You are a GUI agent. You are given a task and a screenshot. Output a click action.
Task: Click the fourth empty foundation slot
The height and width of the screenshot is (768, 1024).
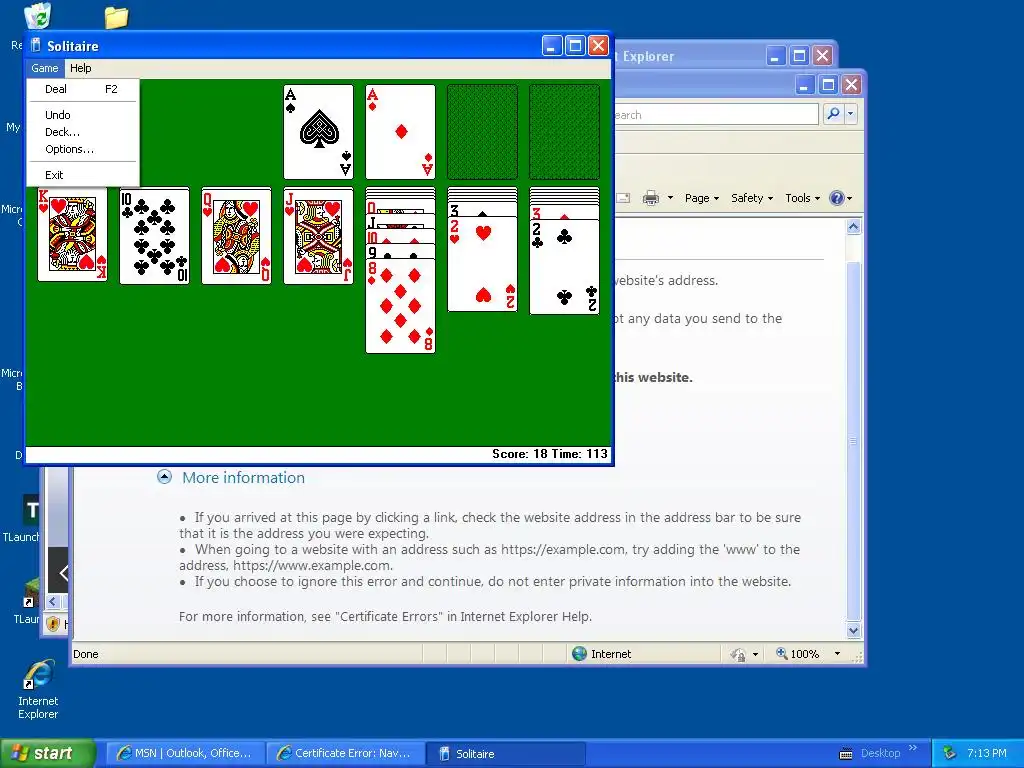(x=564, y=131)
